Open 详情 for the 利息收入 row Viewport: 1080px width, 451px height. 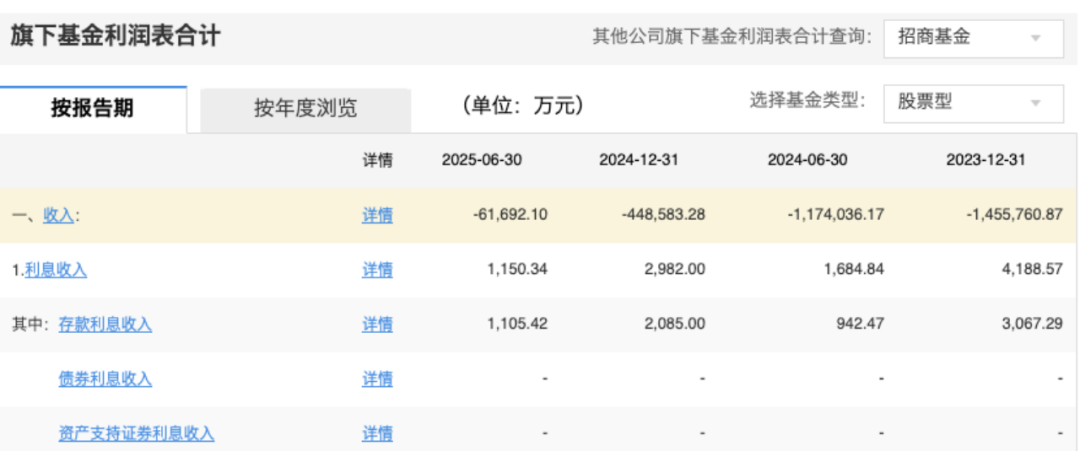[377, 270]
